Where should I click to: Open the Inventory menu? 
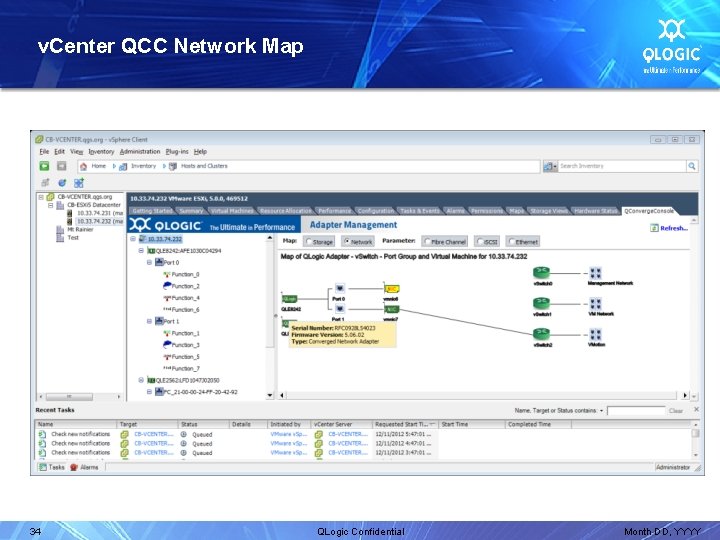101,152
